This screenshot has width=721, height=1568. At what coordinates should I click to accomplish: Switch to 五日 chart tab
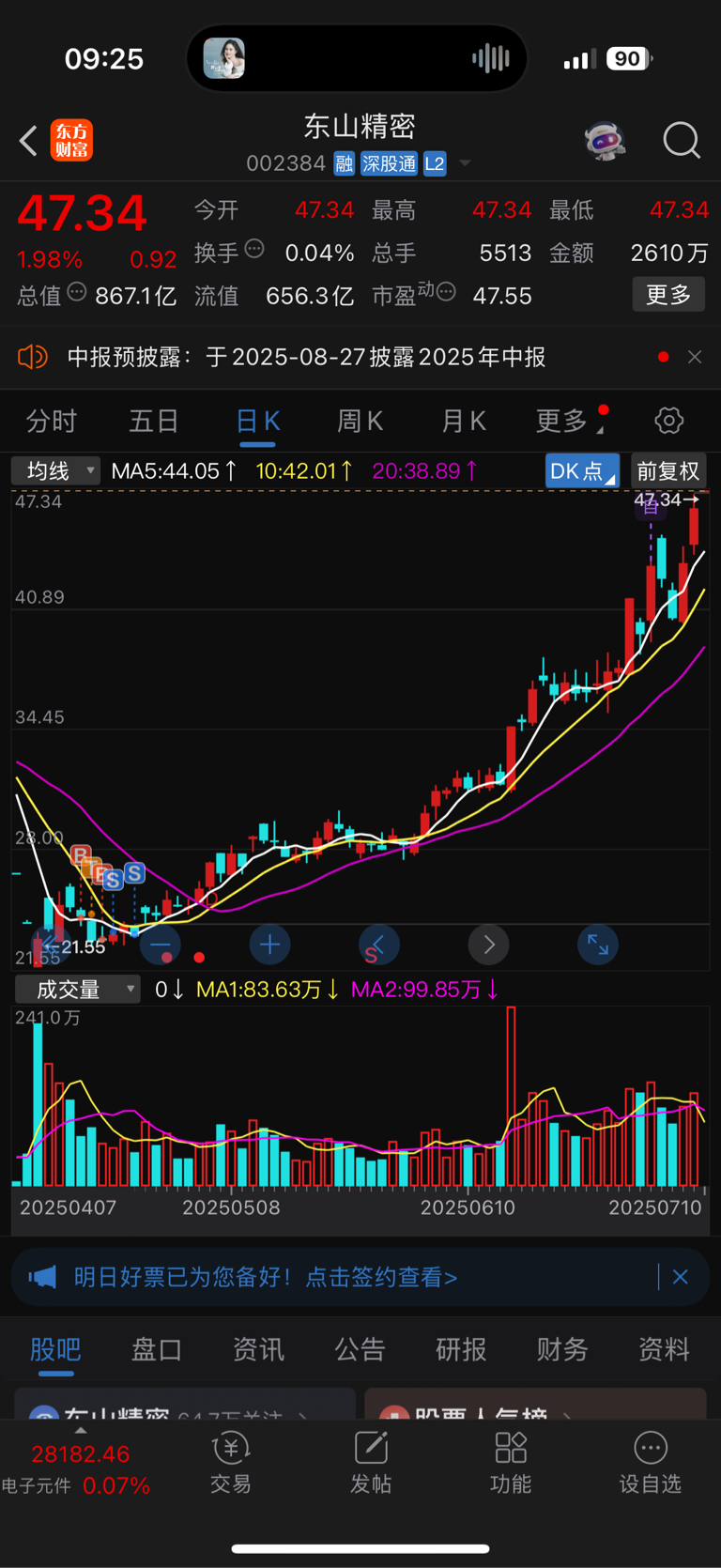tap(153, 421)
